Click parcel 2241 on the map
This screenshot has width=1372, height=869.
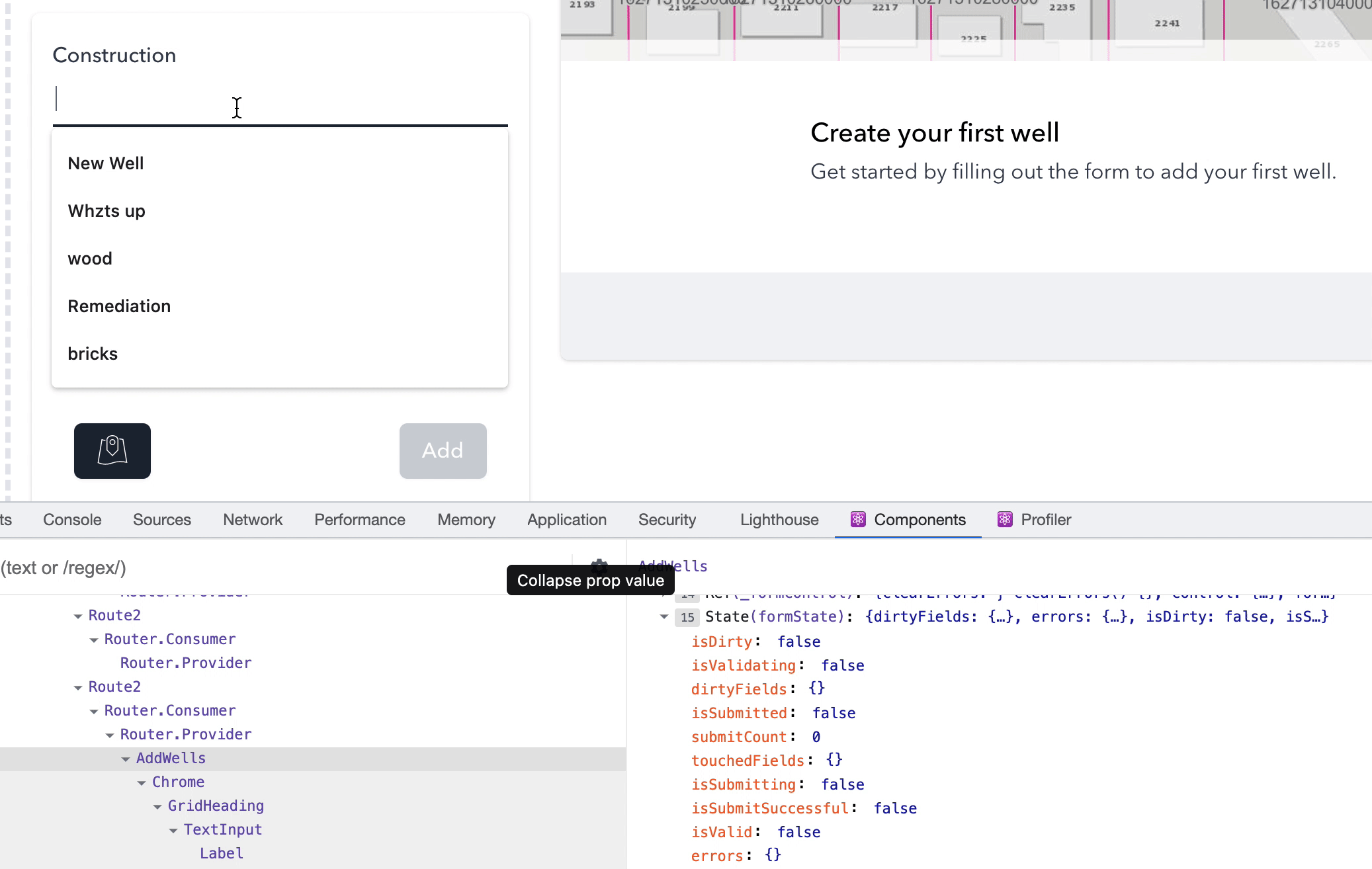tap(1168, 23)
